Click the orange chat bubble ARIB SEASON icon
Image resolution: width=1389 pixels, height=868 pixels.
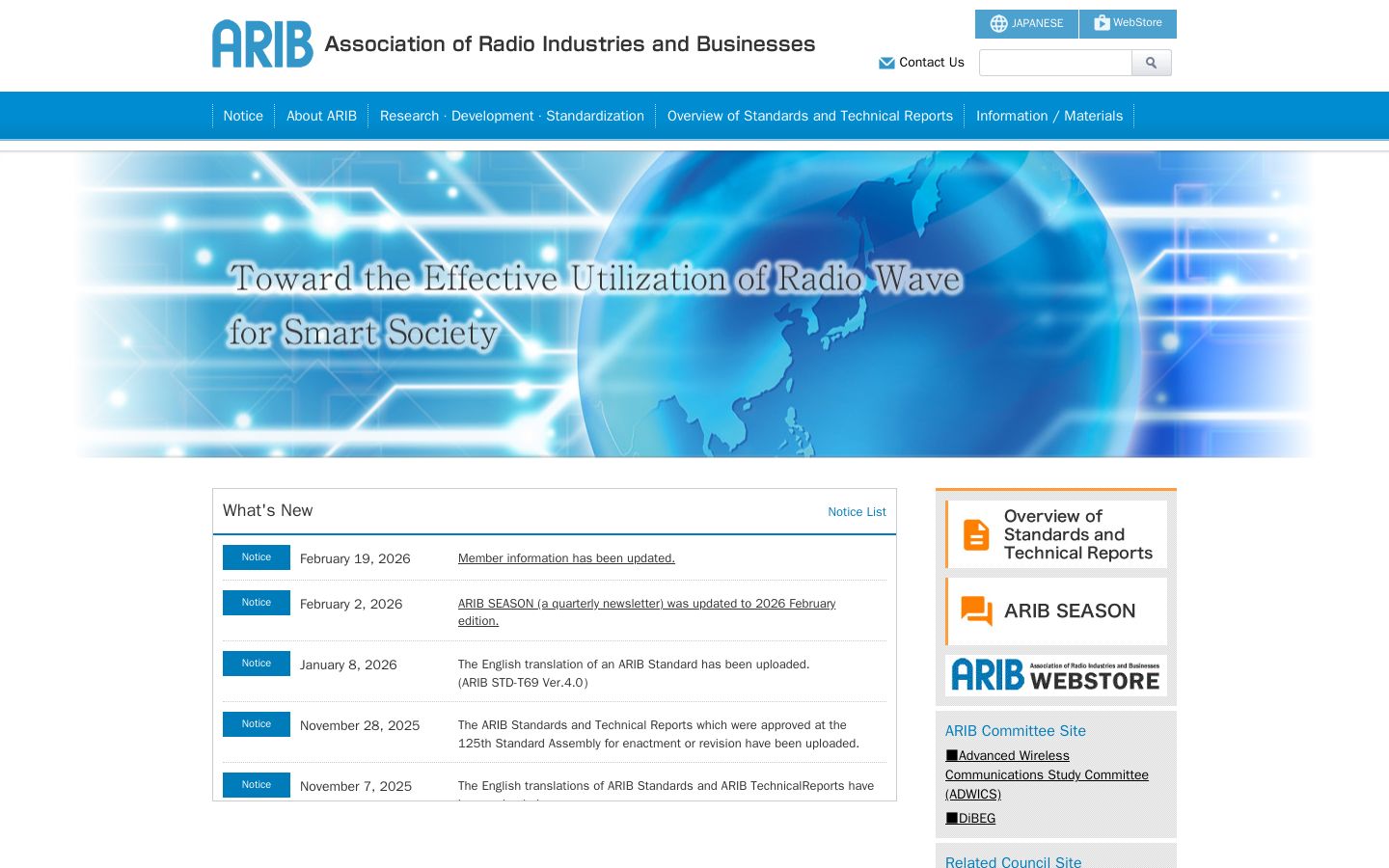[x=976, y=610]
